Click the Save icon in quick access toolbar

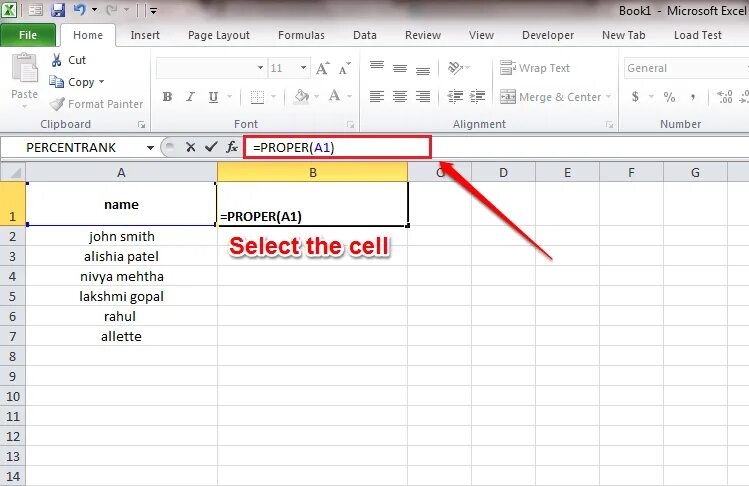58,10
